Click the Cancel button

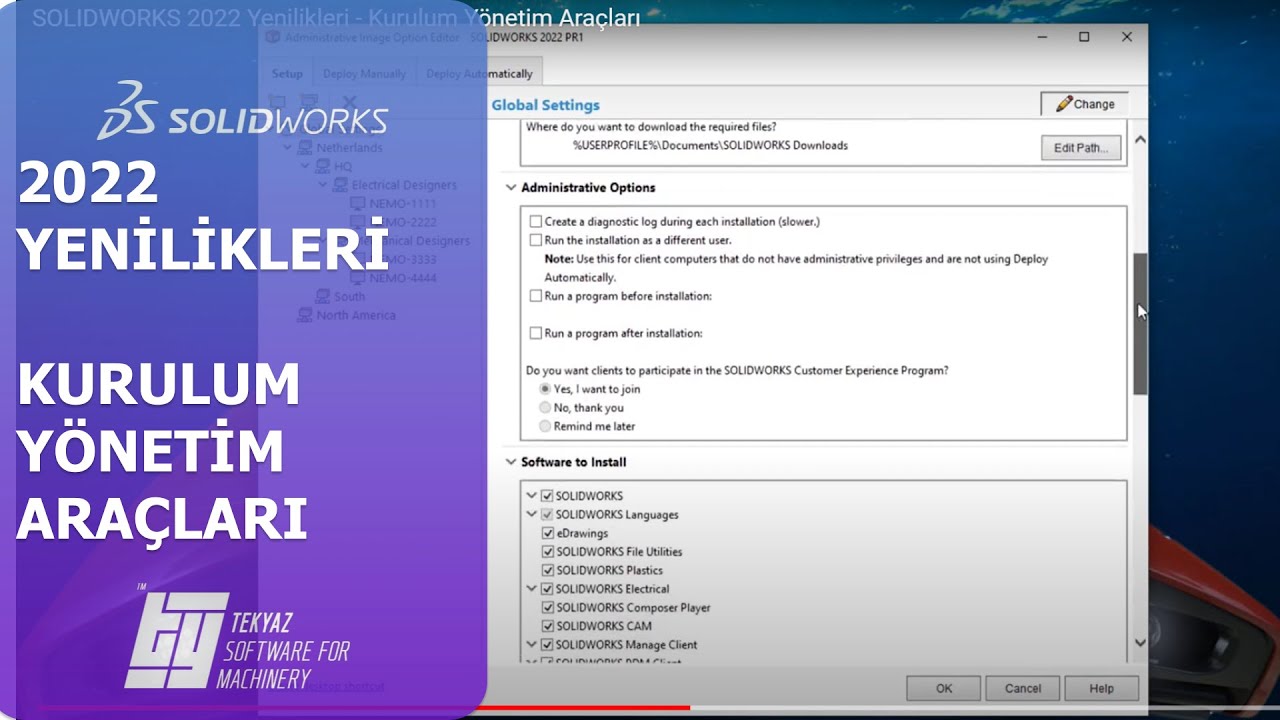click(x=1022, y=688)
